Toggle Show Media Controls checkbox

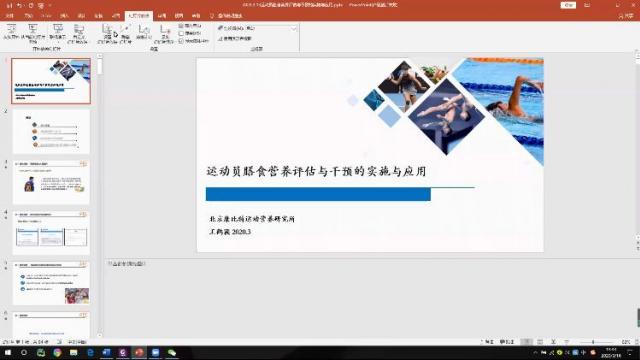coord(181,41)
